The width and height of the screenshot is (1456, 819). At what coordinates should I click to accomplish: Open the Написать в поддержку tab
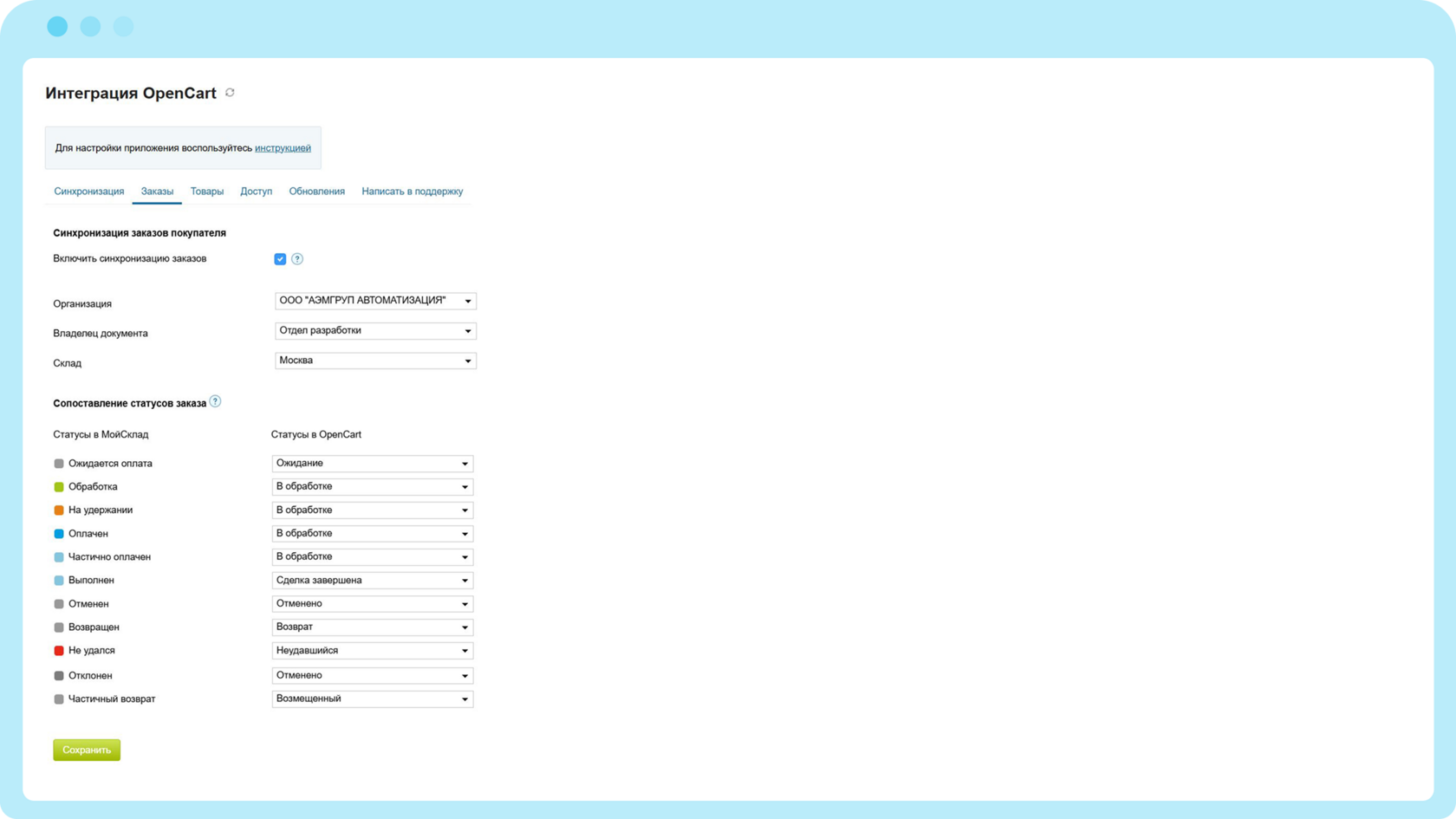tap(413, 192)
